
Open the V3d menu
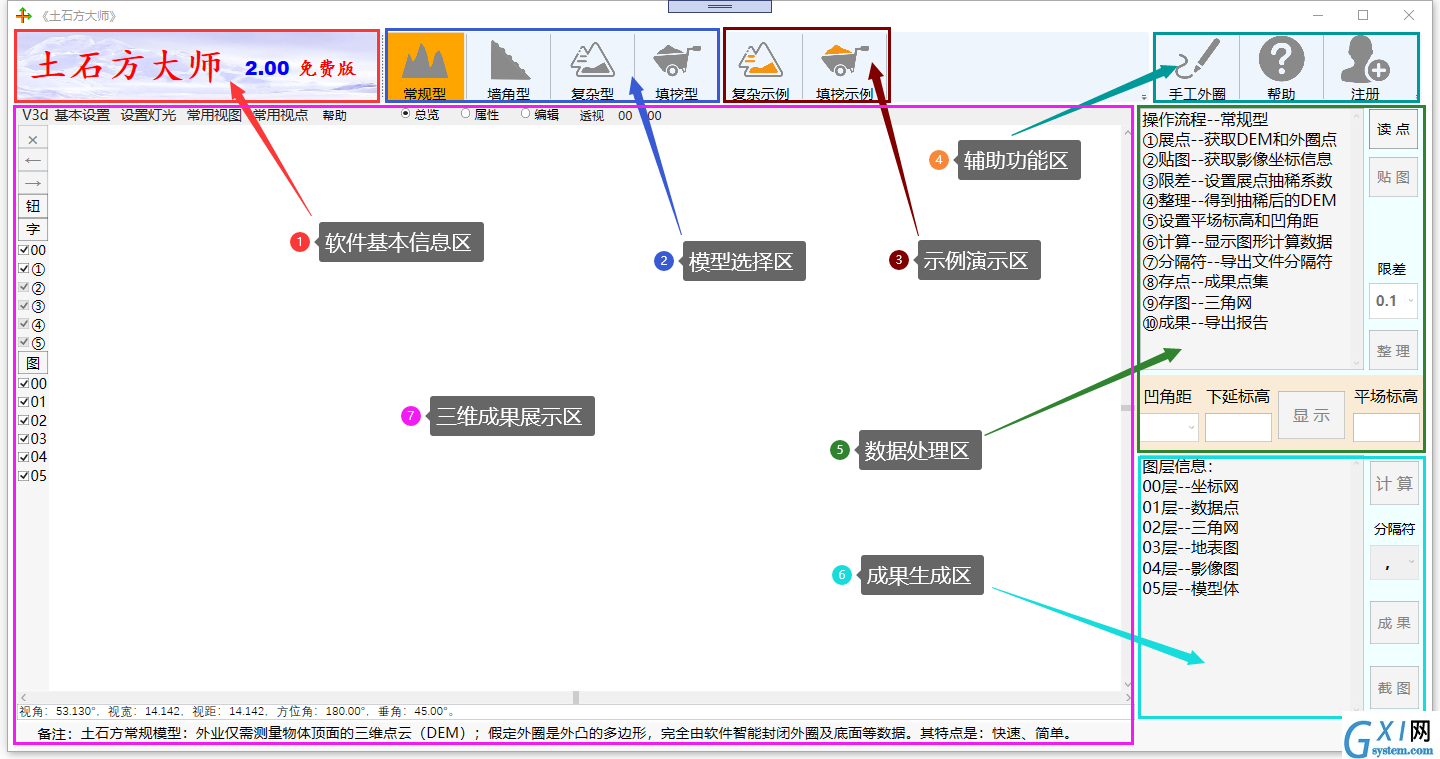pos(35,115)
